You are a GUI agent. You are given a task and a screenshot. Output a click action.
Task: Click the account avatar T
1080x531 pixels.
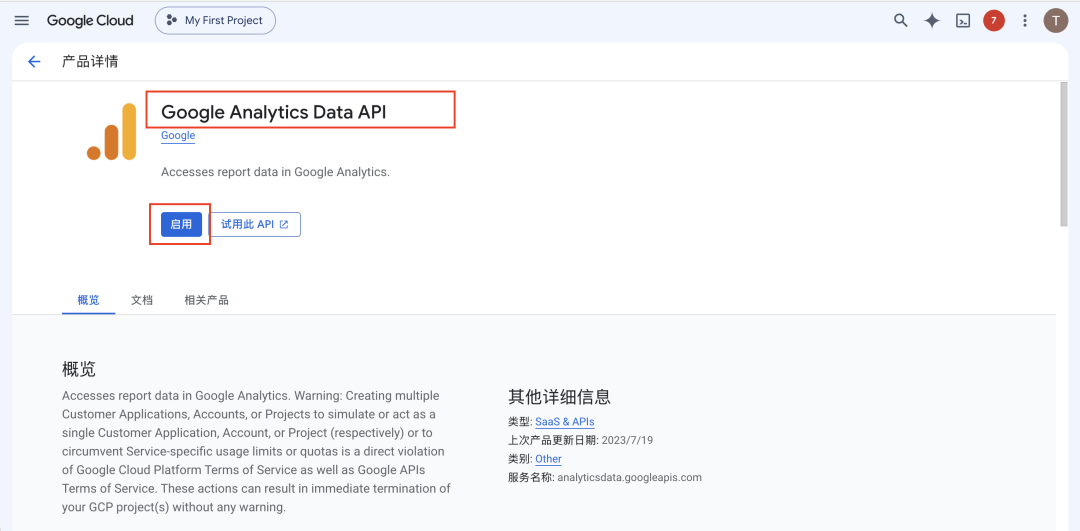point(1055,21)
